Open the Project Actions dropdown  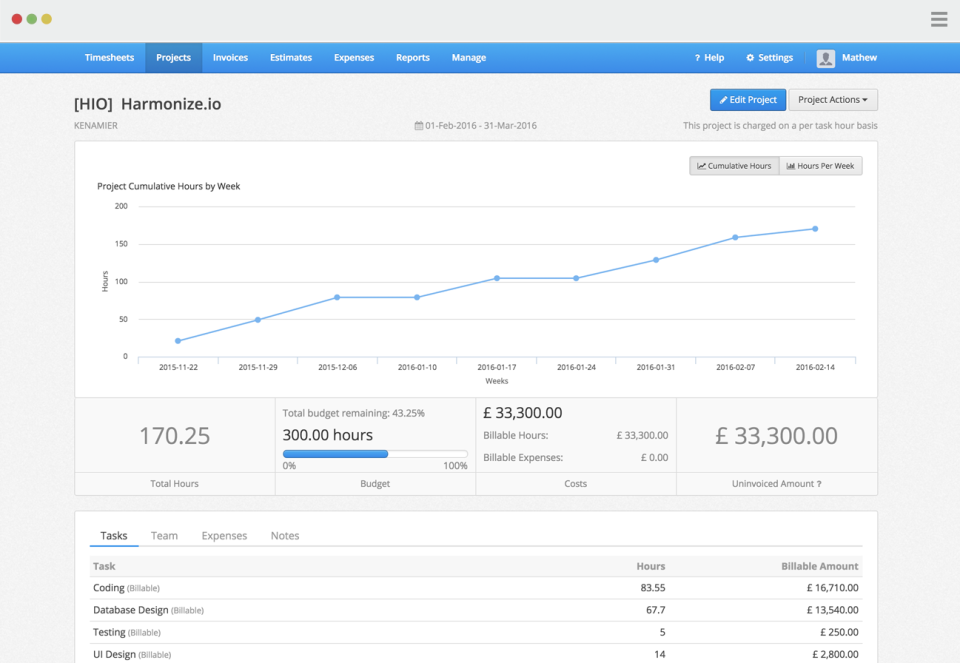pos(833,99)
